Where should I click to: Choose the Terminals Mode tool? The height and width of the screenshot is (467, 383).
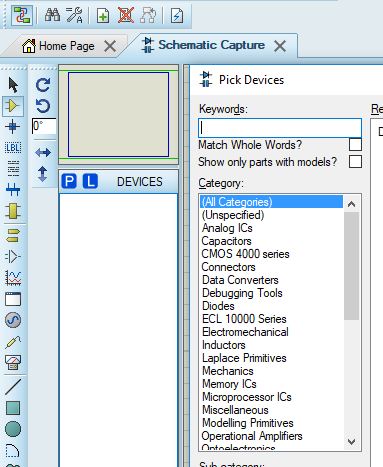click(13, 236)
